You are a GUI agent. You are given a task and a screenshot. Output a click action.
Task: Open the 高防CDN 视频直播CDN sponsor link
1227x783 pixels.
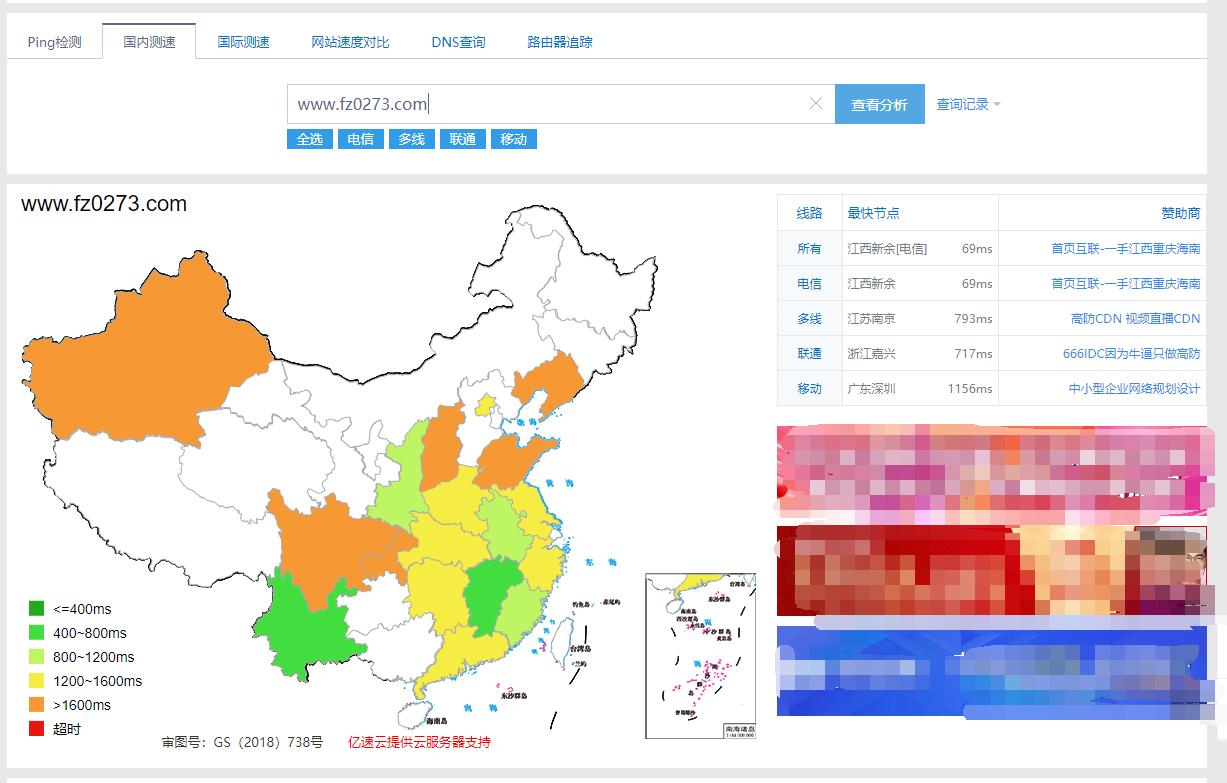coord(1134,319)
